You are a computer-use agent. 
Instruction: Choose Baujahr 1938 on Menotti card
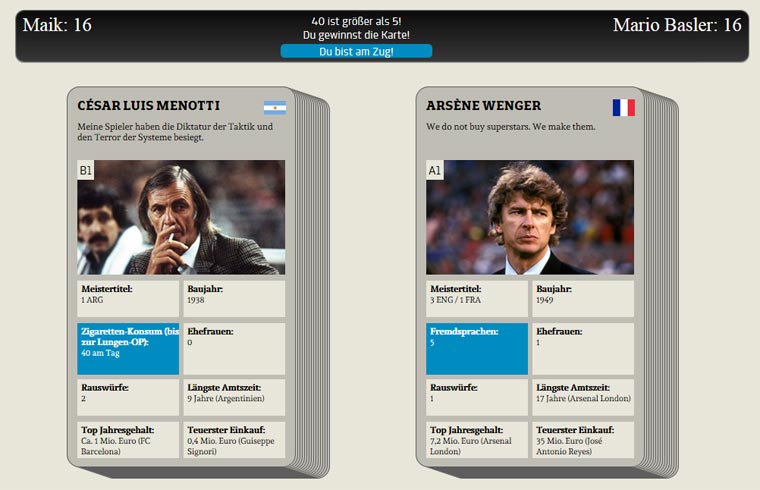[x=234, y=298]
